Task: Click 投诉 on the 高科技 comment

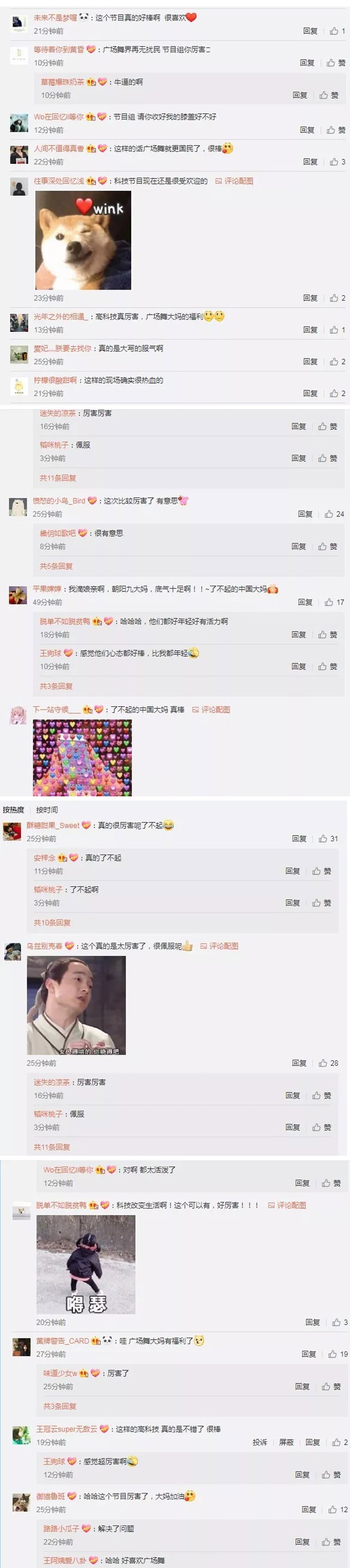Action: pos(260,1442)
